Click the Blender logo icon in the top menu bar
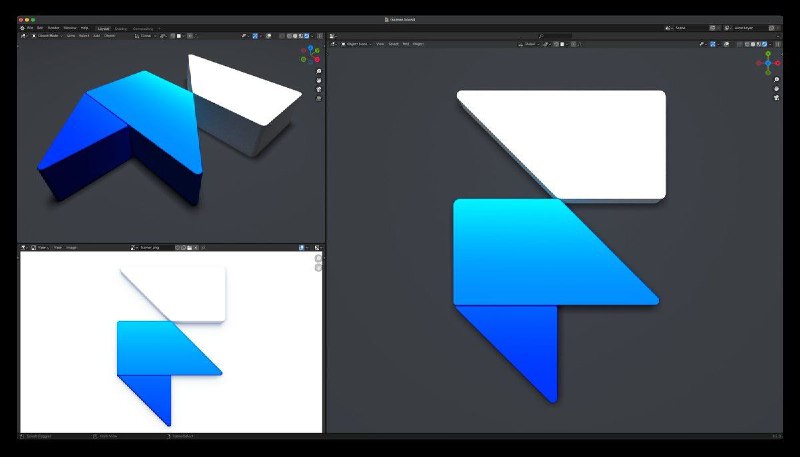 coord(22,27)
